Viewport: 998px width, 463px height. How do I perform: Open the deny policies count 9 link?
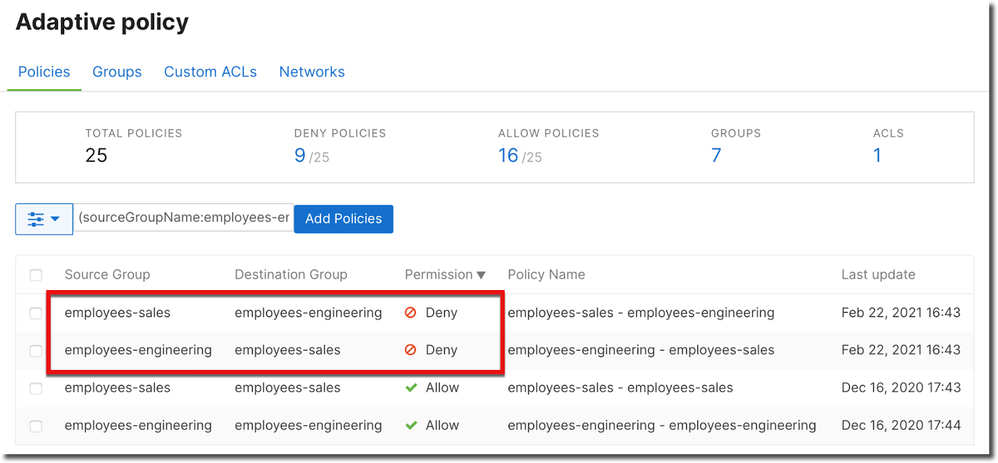click(x=300, y=155)
